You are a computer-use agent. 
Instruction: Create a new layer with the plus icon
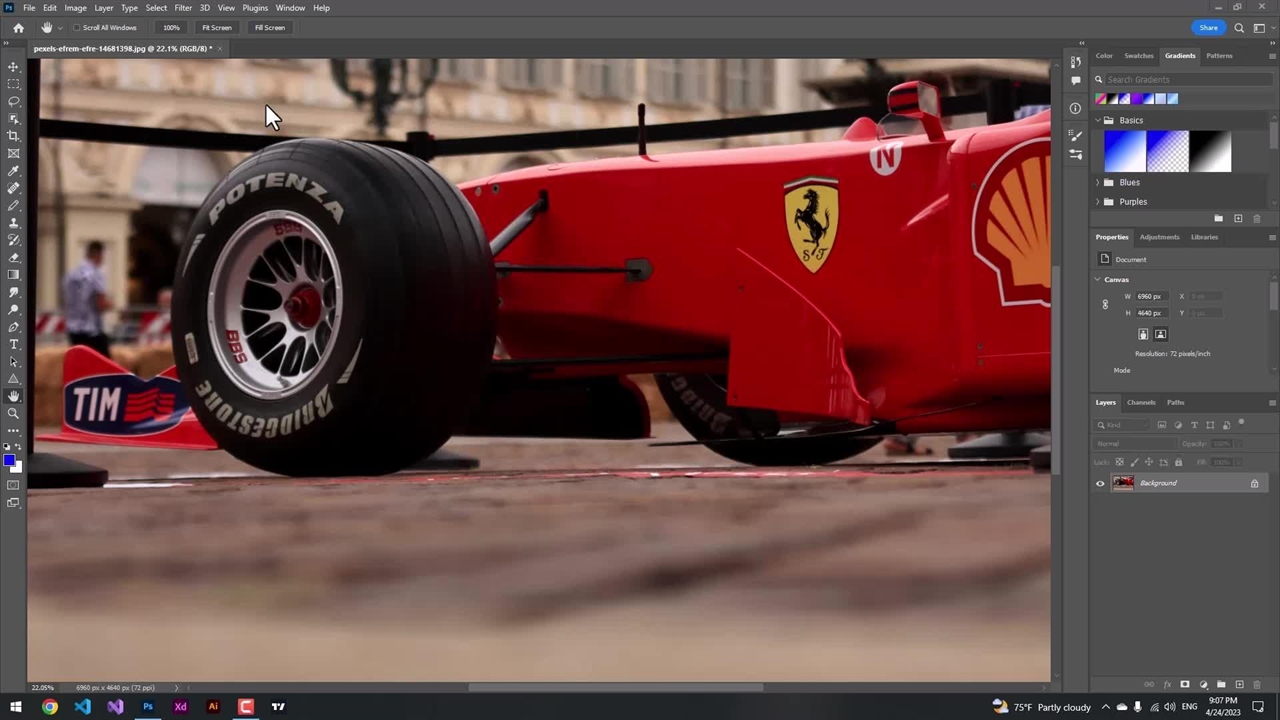click(x=1239, y=685)
